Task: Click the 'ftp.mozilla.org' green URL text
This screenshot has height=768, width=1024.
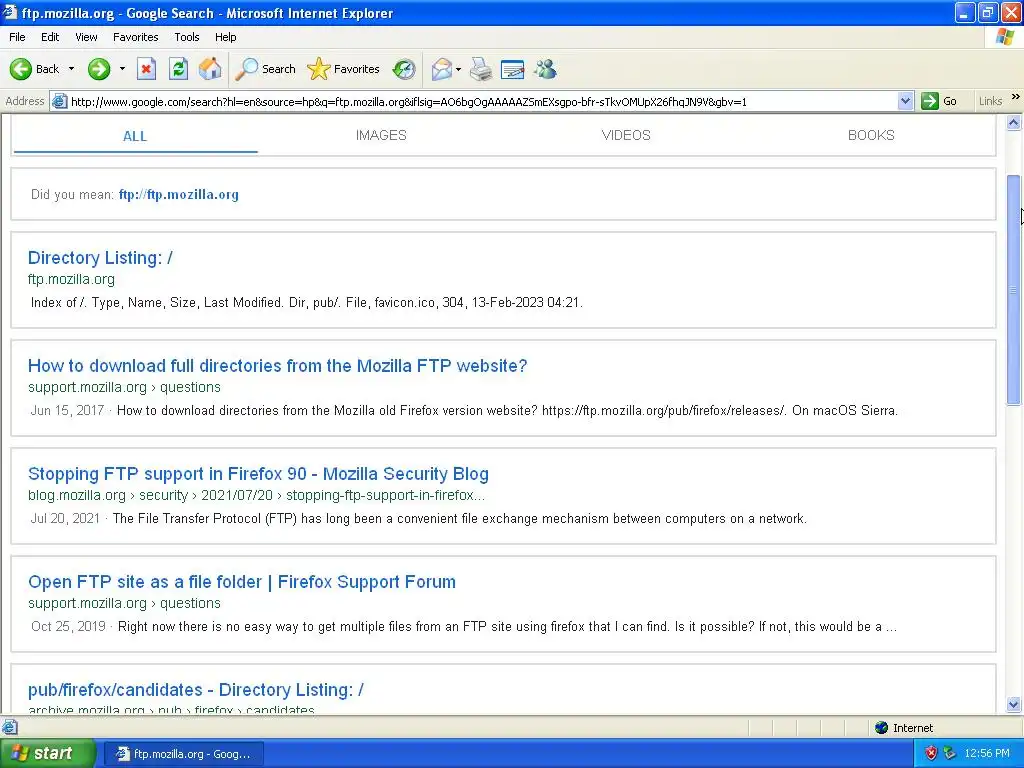Action: 71,280
